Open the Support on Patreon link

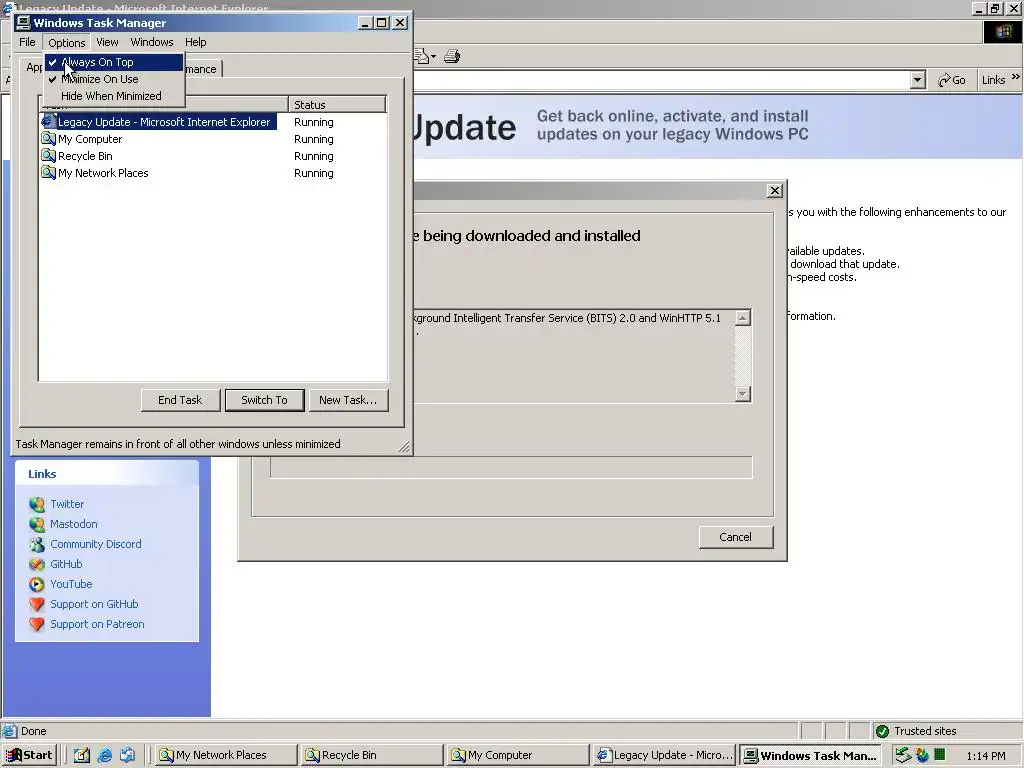pos(97,624)
